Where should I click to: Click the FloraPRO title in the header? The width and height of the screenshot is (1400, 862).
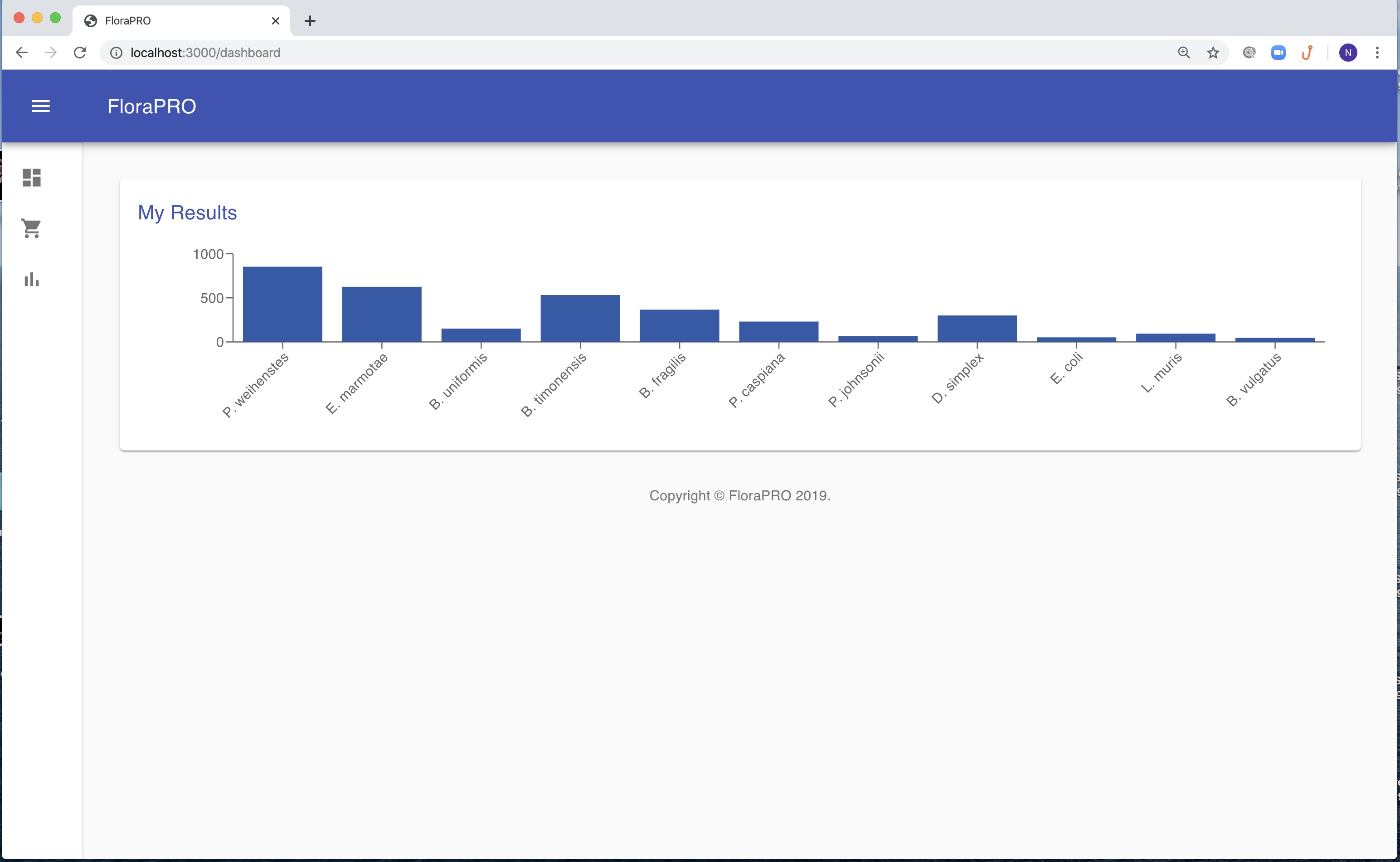(x=152, y=107)
